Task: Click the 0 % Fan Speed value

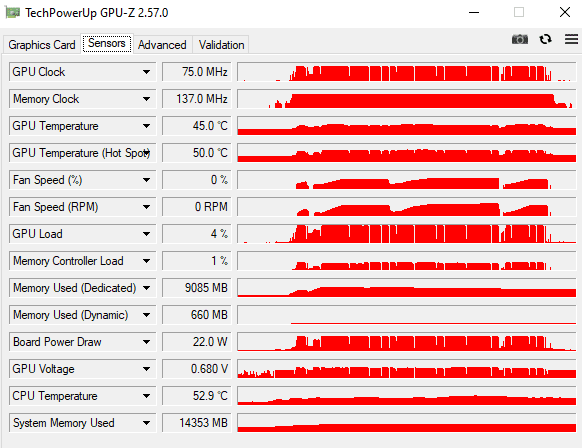Action: (x=197, y=180)
